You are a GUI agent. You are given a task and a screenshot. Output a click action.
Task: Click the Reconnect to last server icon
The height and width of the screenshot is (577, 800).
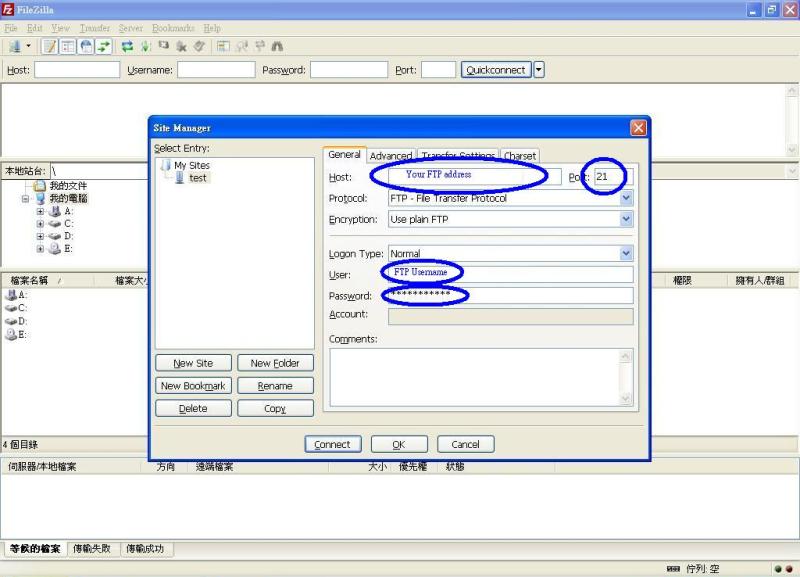[x=199, y=46]
